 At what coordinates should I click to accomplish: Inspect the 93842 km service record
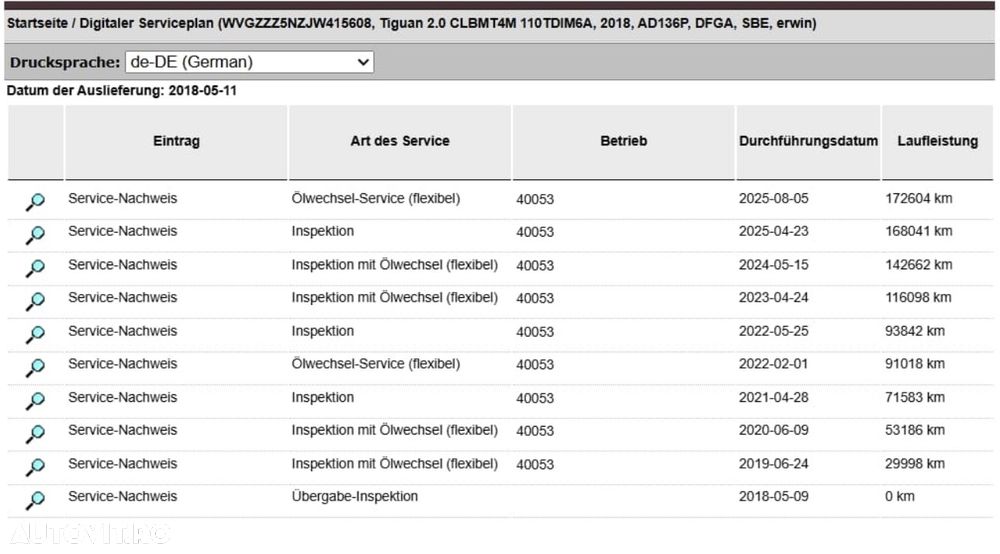point(35,334)
